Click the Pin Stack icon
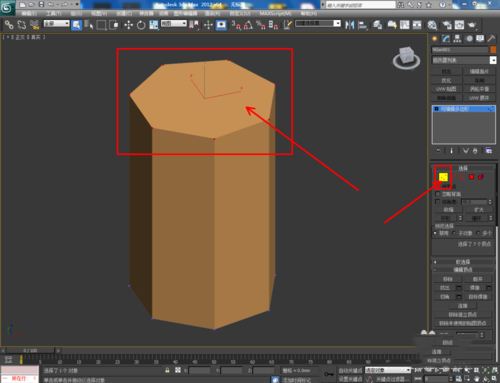Screen dimensions: 500x383 pyautogui.click(x=438, y=151)
